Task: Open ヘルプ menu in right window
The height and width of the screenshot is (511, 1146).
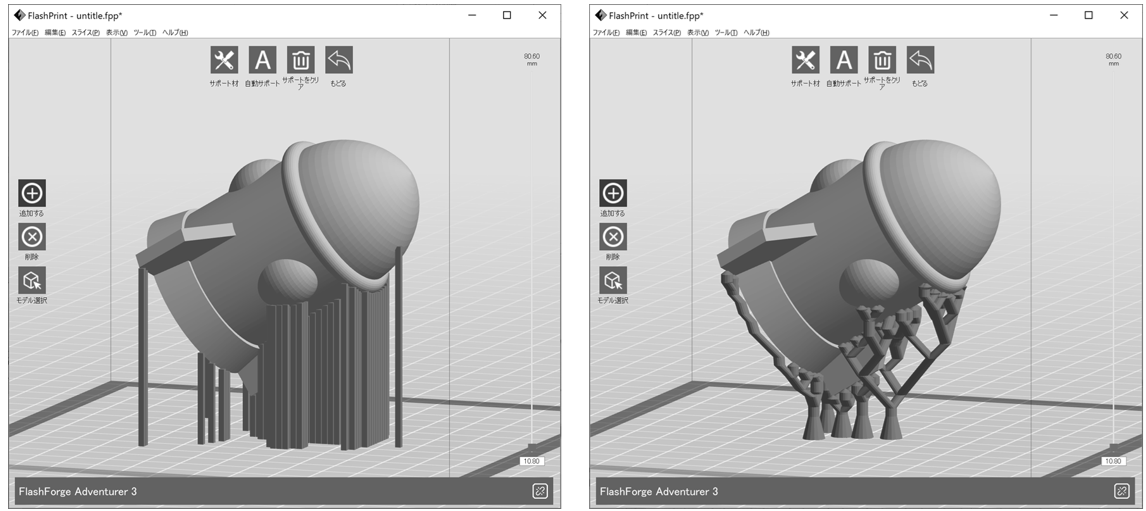Action: (756, 33)
